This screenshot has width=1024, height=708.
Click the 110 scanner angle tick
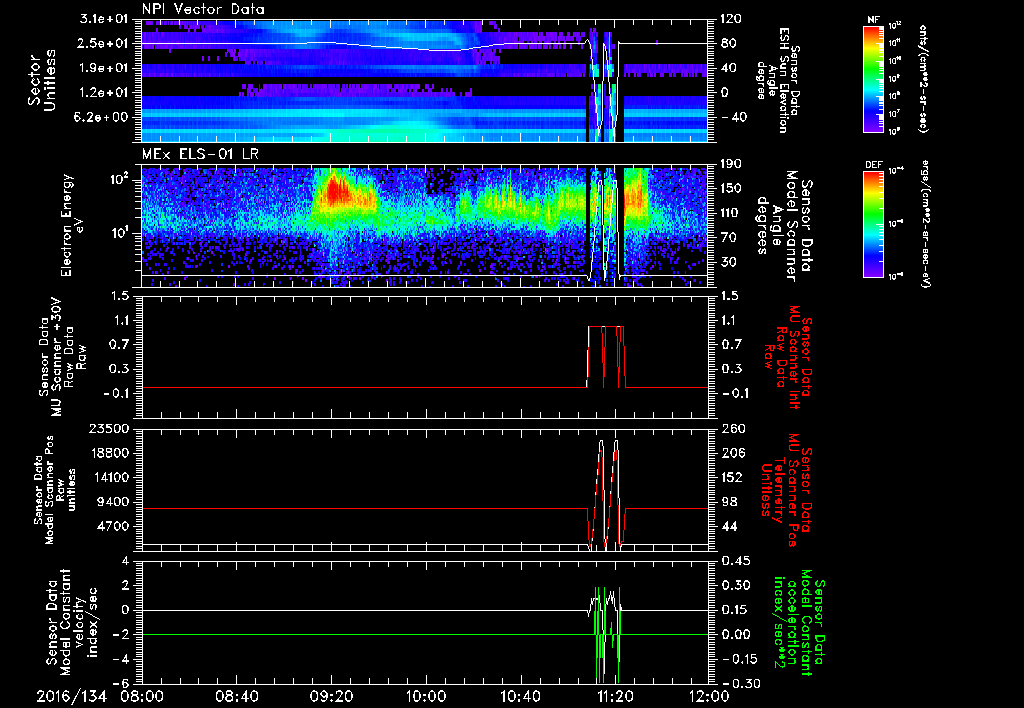731,214
